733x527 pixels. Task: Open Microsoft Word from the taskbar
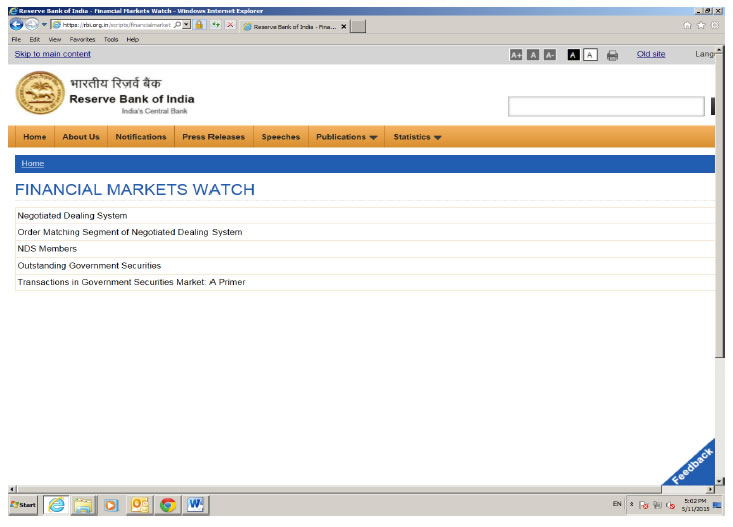point(195,505)
